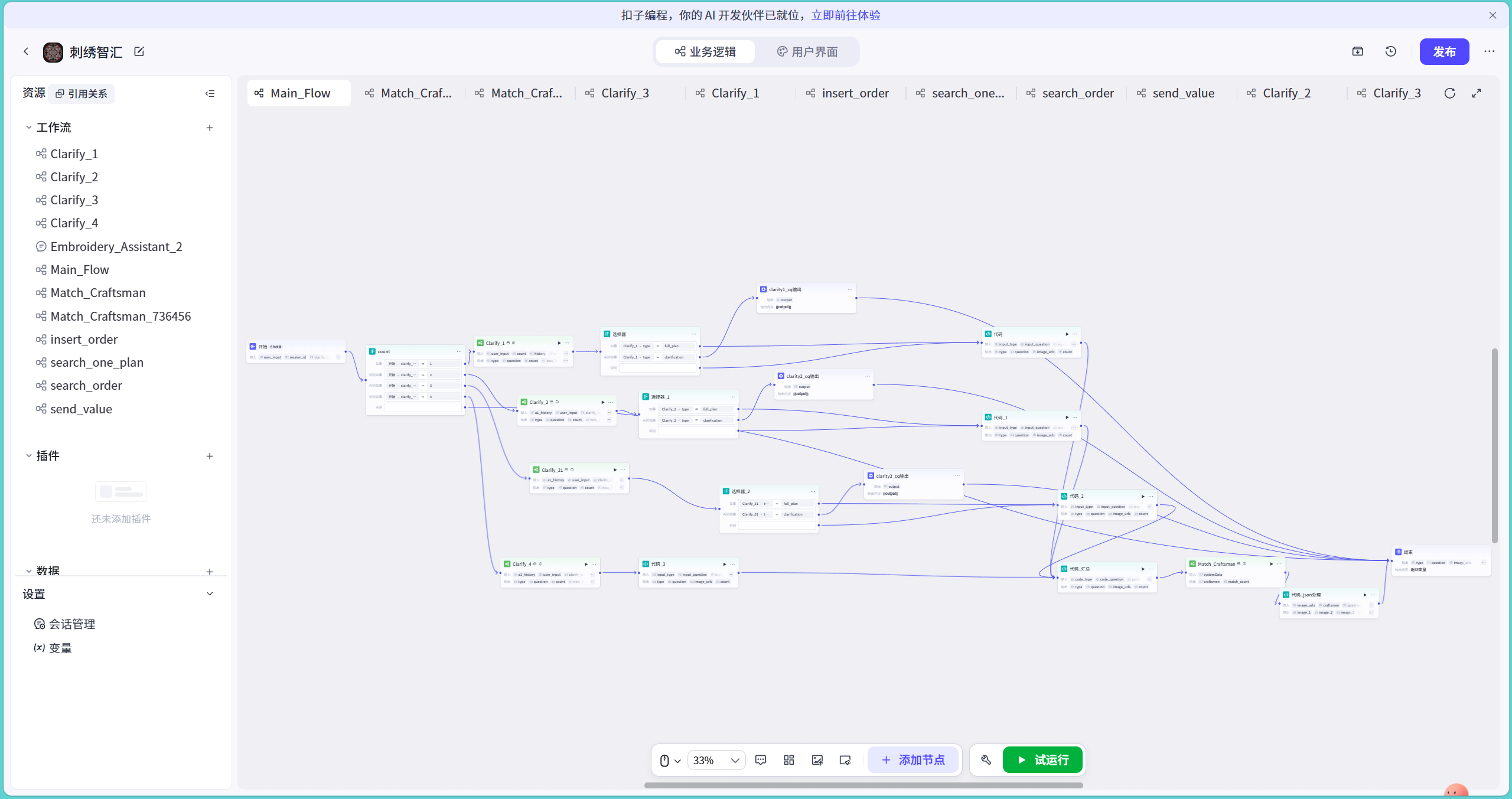Open the insert_order workflow tab
1512x799 pixels.
pyautogui.click(x=847, y=93)
